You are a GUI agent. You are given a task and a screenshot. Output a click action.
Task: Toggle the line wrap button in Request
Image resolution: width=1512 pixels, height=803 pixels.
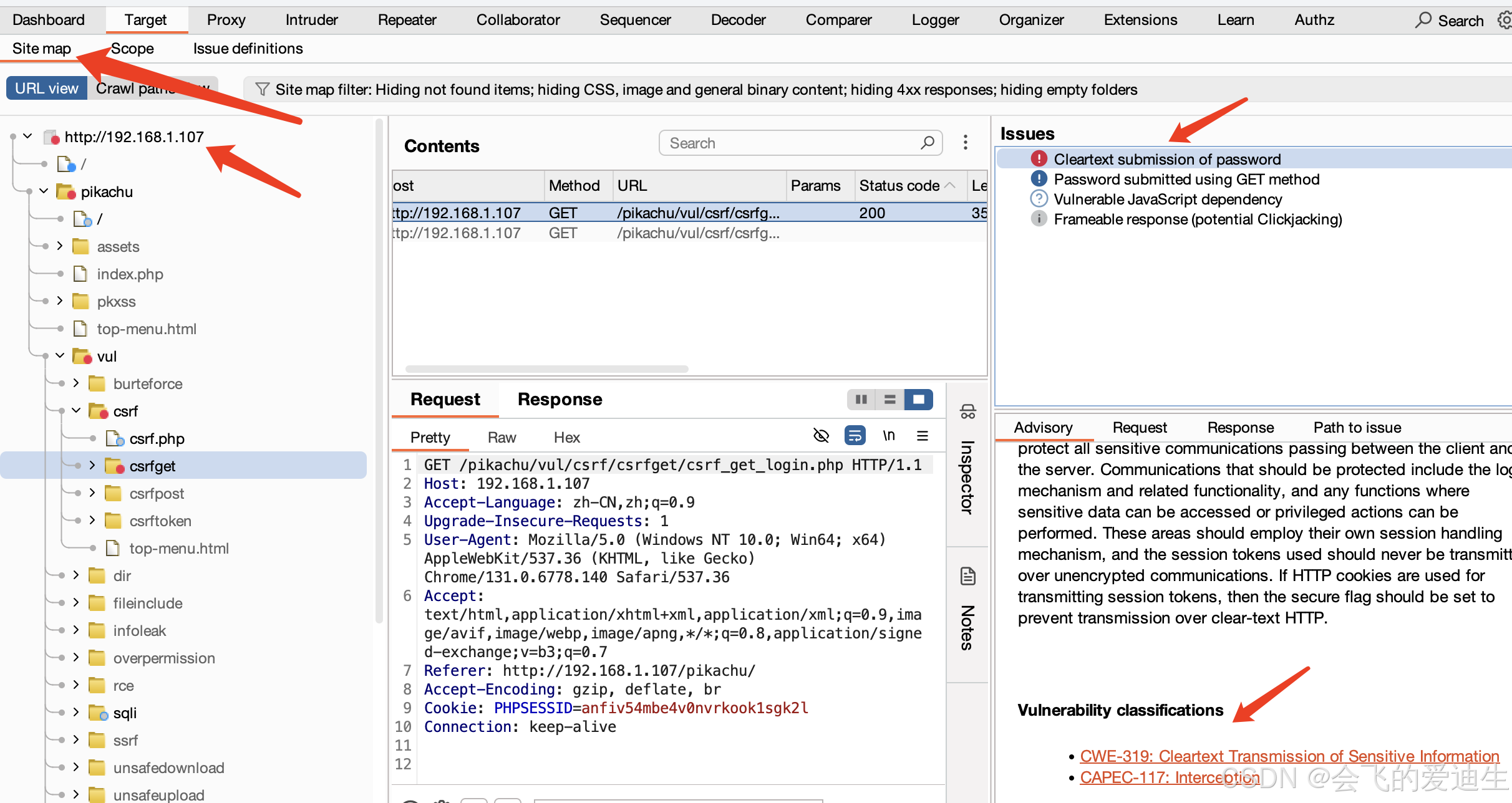click(855, 436)
